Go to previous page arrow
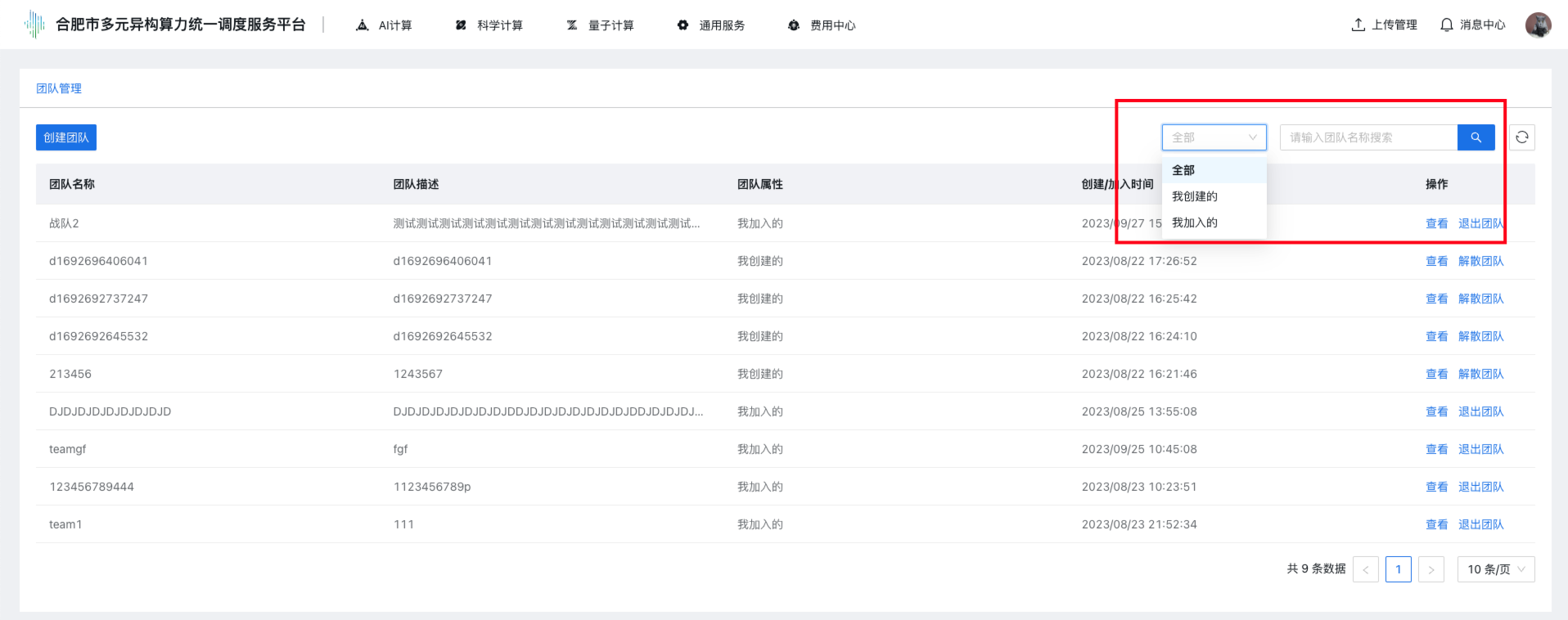 [1365, 569]
